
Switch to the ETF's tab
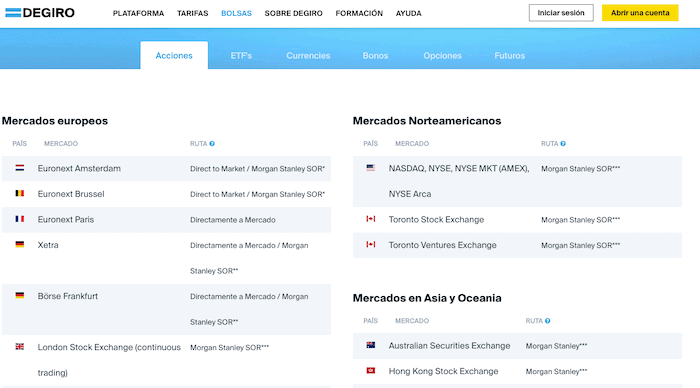(241, 56)
